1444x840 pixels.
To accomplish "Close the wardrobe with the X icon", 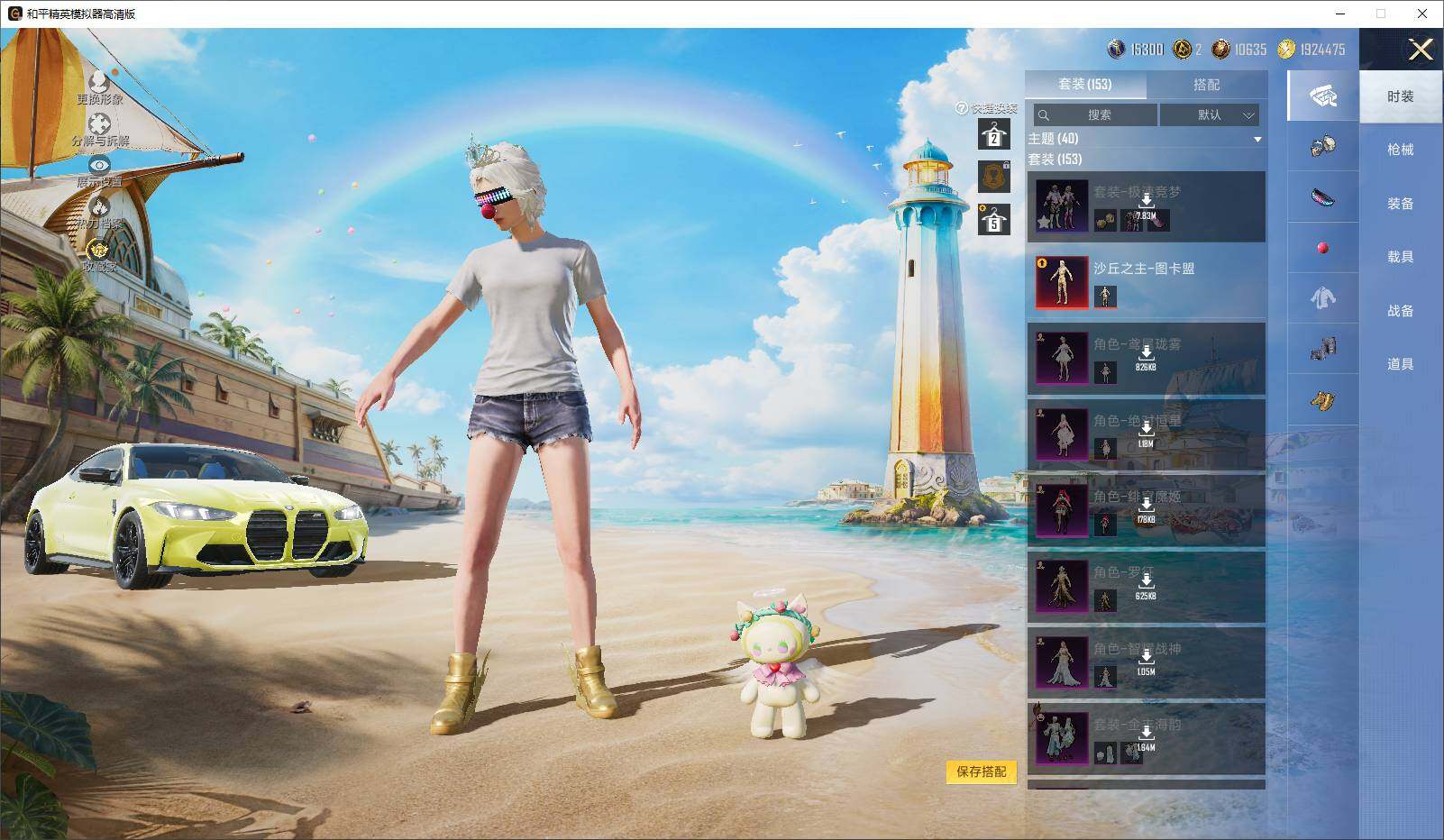I will point(1421,50).
